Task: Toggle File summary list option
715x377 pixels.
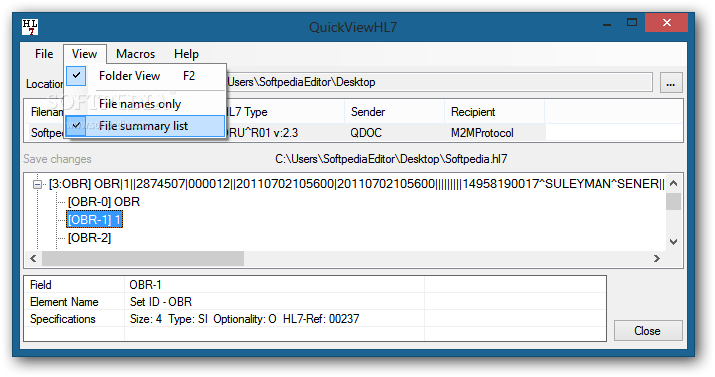Action: click(145, 126)
